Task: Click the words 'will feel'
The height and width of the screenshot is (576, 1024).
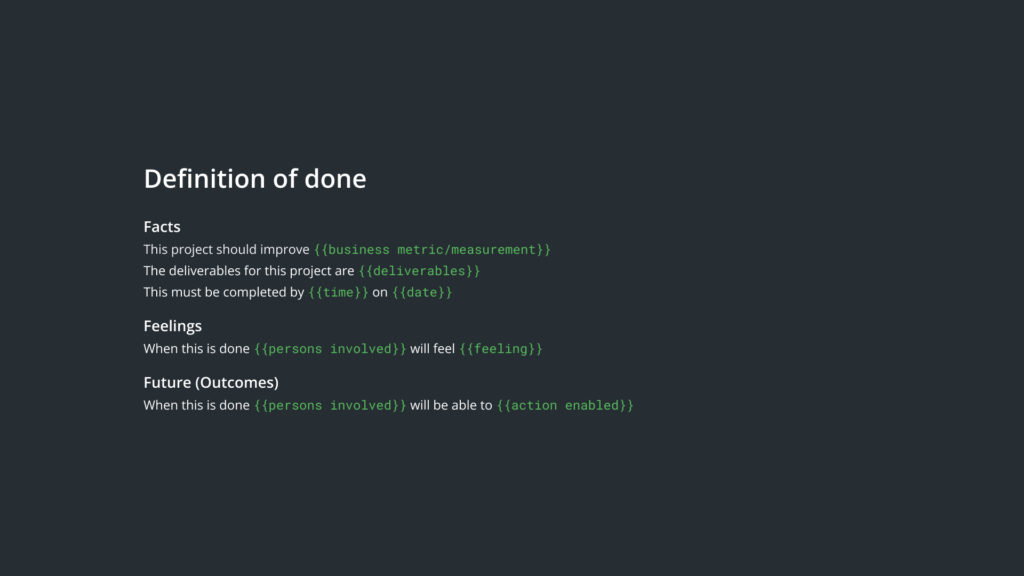Action: click(432, 349)
